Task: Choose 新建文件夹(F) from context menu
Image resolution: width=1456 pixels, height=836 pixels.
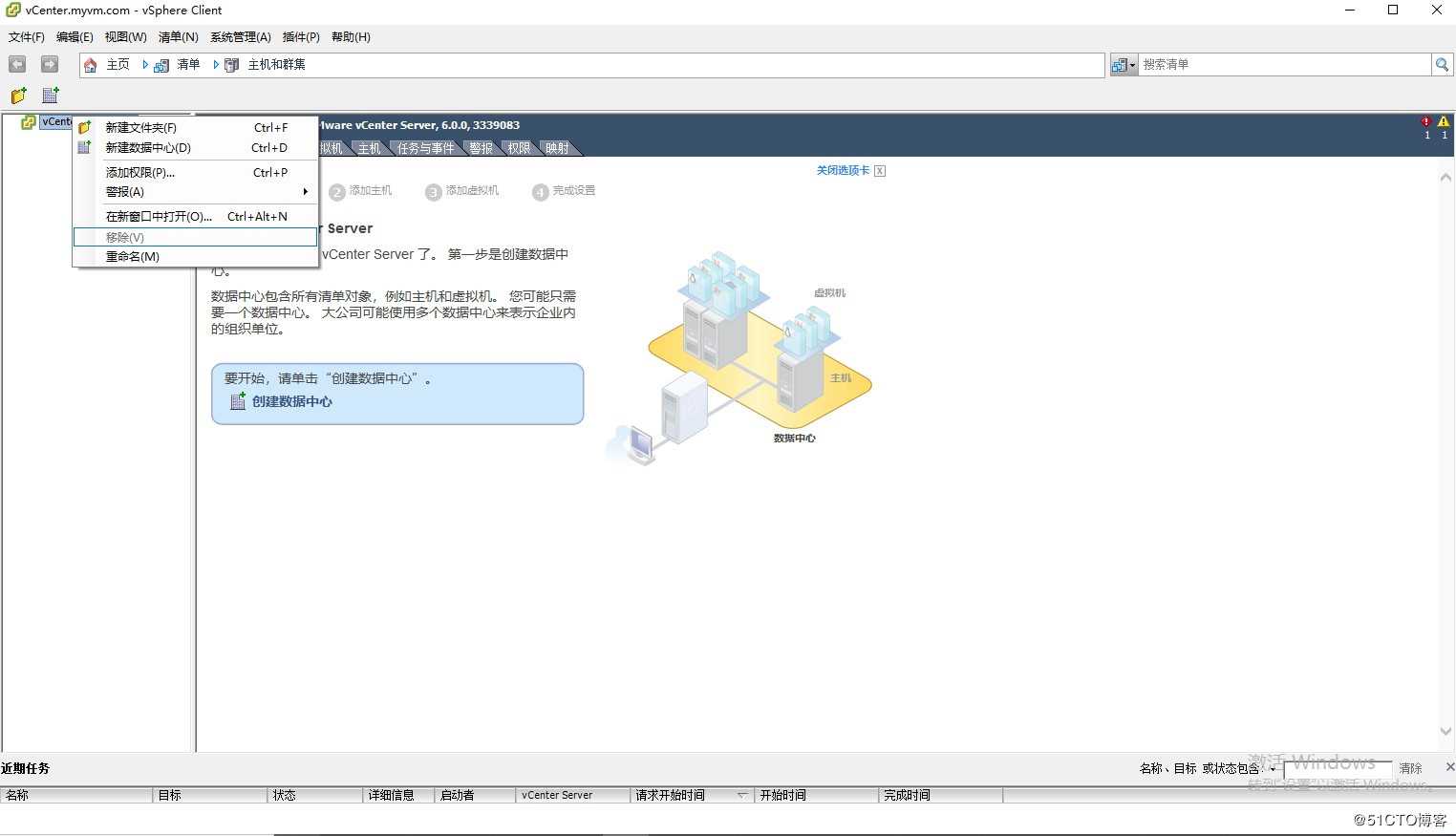Action: click(x=195, y=127)
